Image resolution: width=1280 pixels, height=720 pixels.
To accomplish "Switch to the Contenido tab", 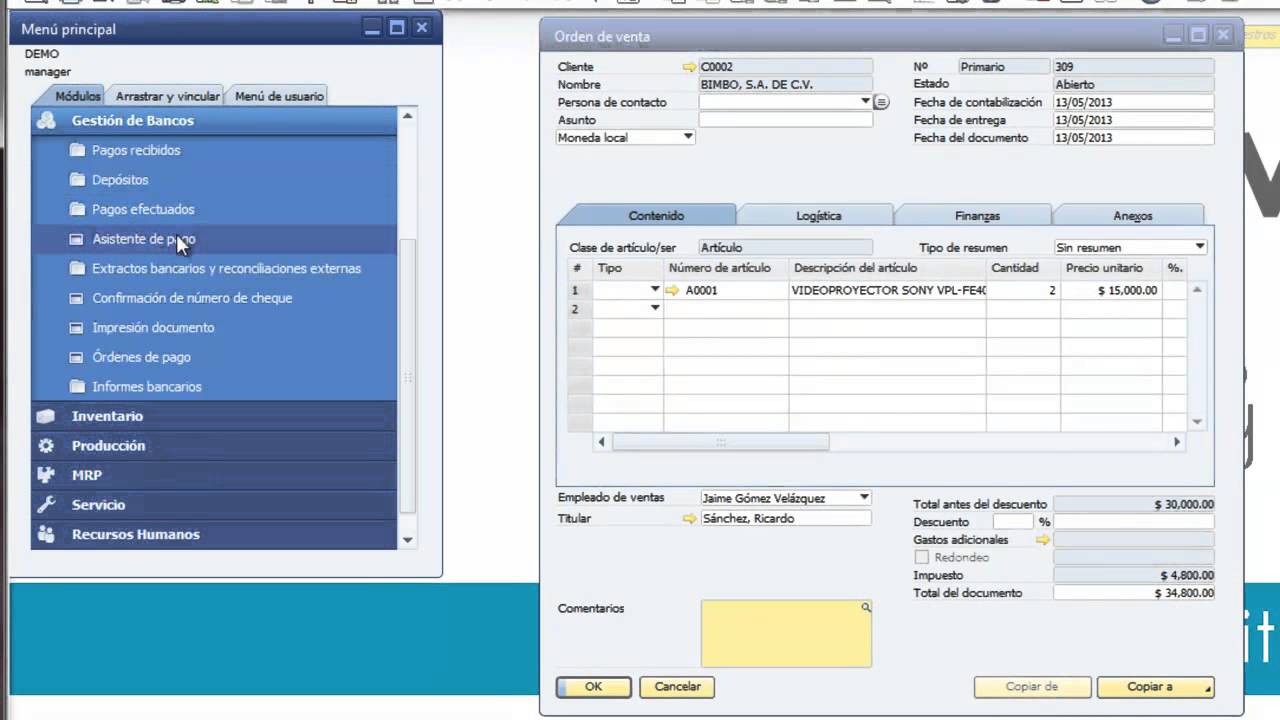I will [656, 216].
